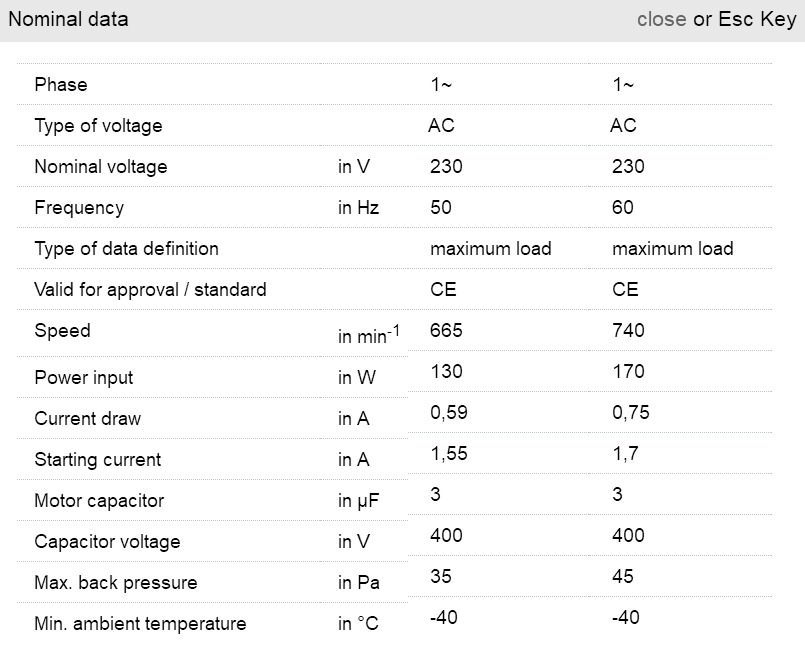
Task: Click Valid for approval / standard label
Action: [150, 290]
